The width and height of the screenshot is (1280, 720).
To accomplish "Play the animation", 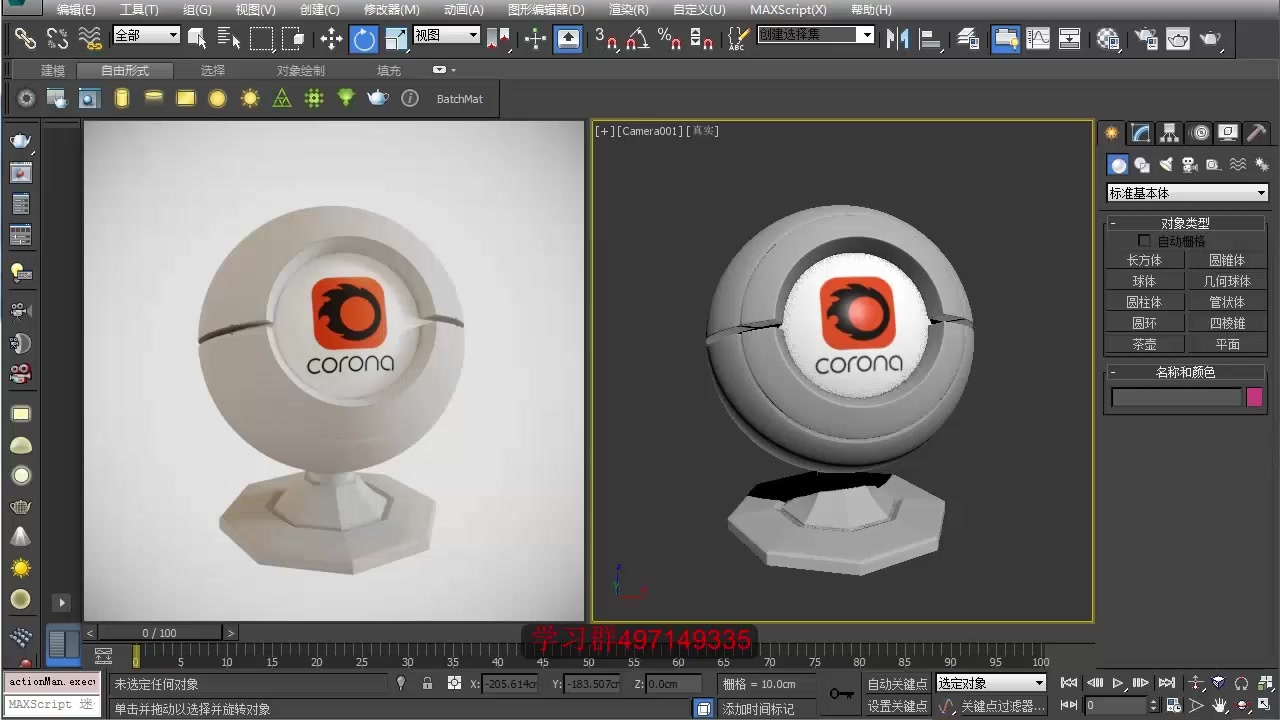I will (1118, 683).
